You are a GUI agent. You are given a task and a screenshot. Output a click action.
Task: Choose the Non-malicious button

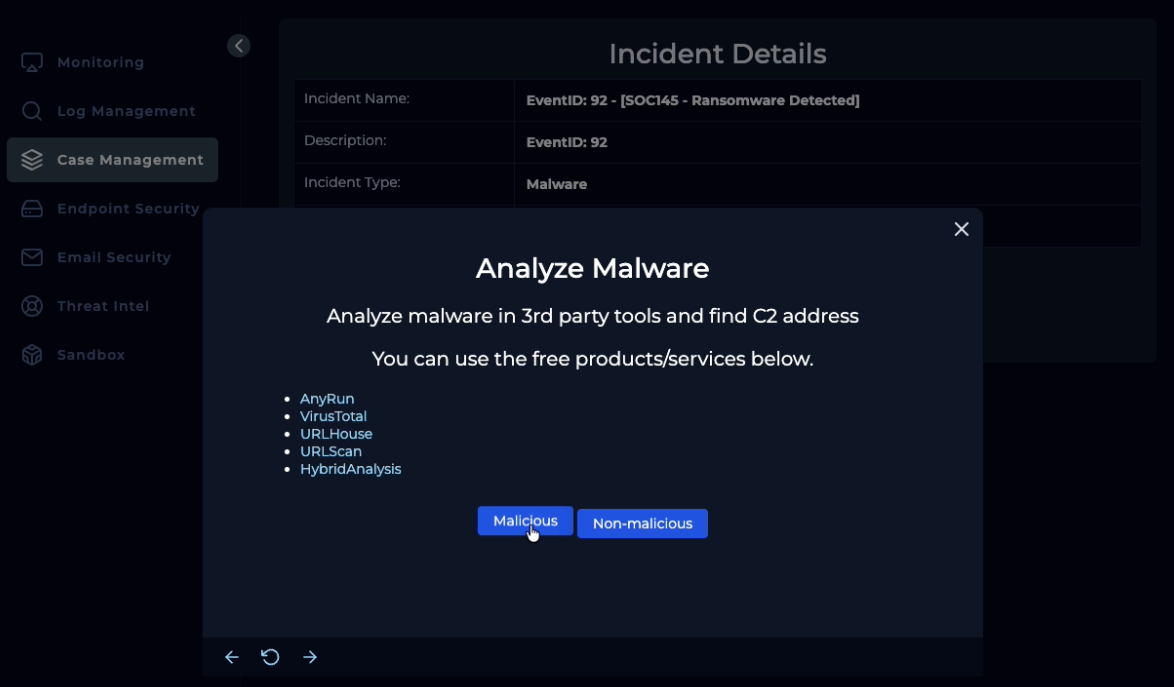pyautogui.click(x=642, y=524)
